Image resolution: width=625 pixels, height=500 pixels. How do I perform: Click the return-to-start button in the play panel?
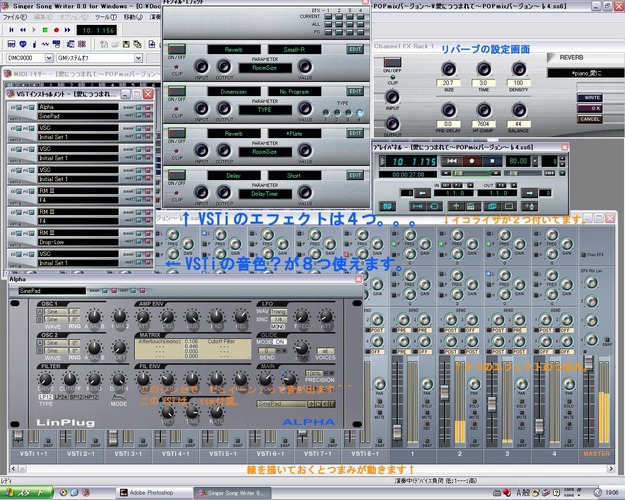[452, 161]
